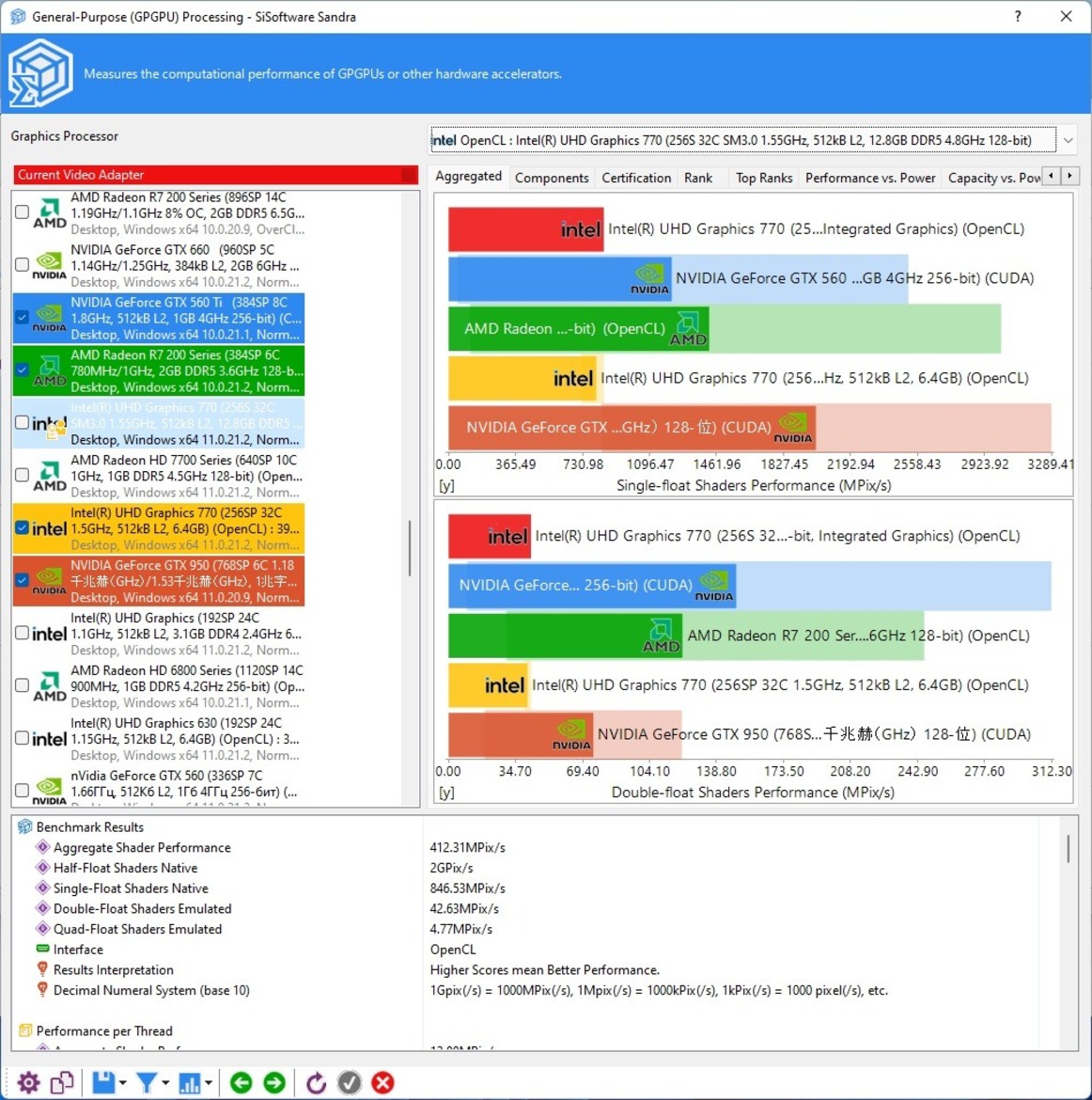Click the SiSoftware Sandra logo in blue banner
This screenshot has width=1092, height=1100.
coord(40,73)
